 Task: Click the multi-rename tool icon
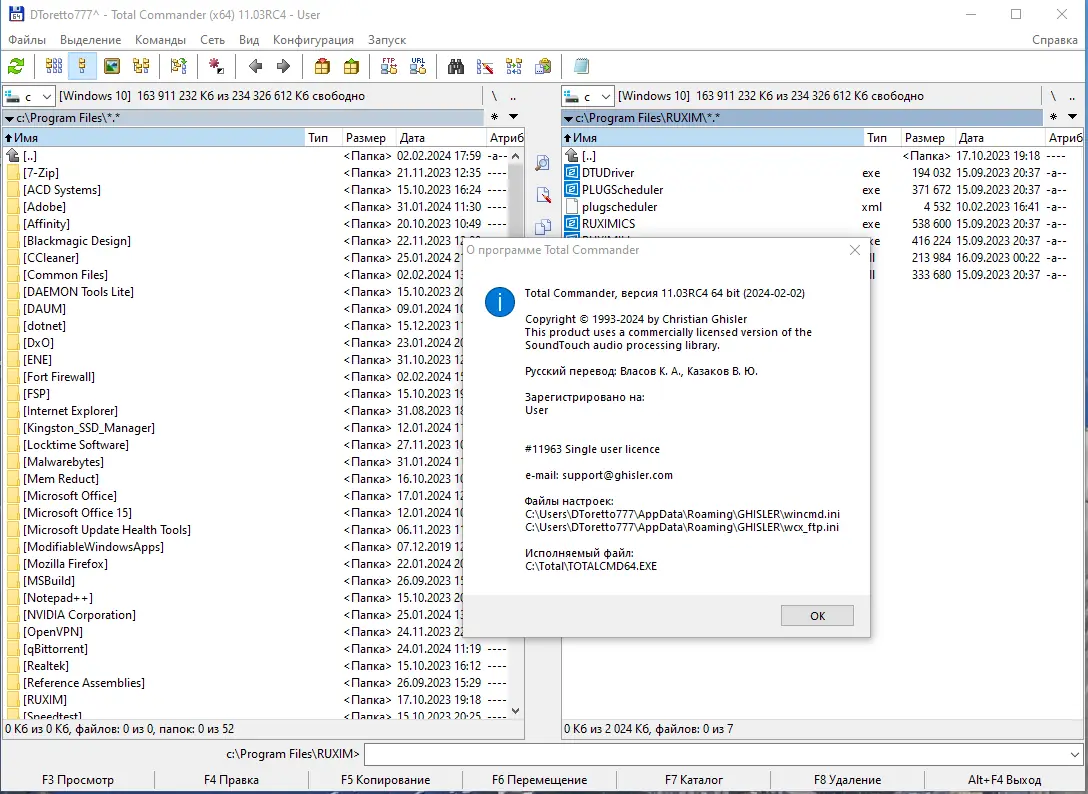(x=484, y=66)
